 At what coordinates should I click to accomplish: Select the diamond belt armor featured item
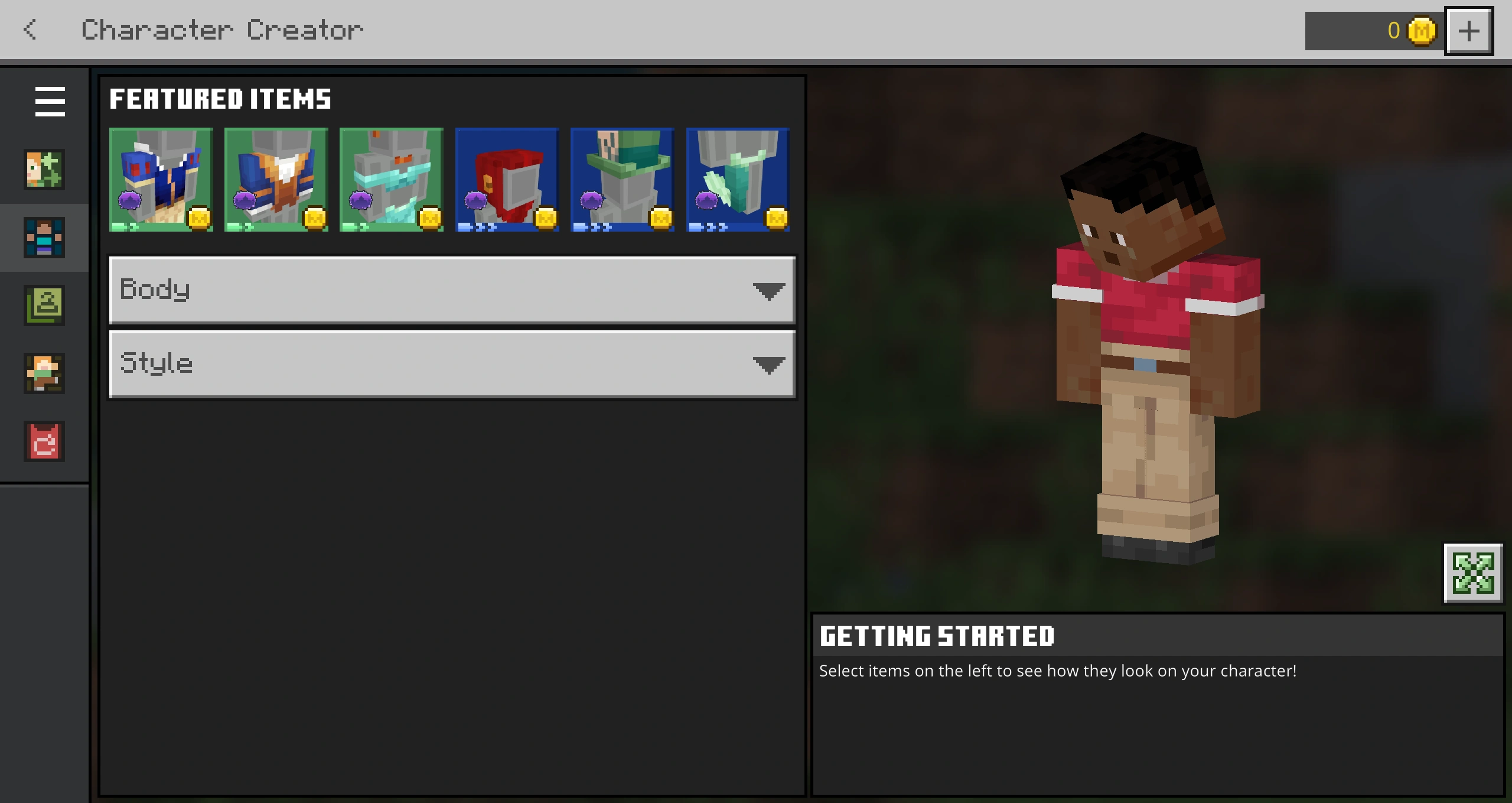[391, 180]
